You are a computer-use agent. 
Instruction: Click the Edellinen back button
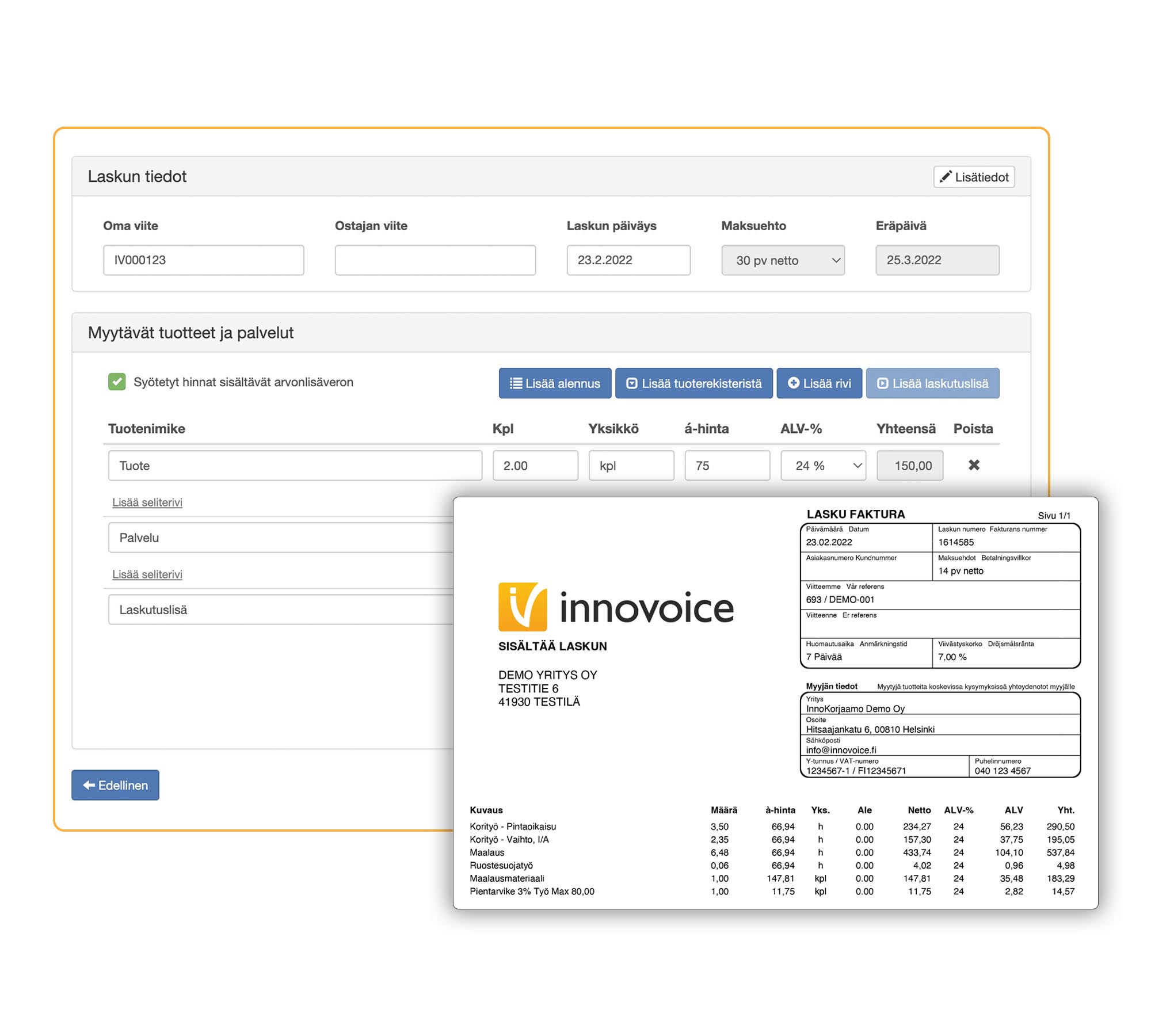click(x=115, y=785)
